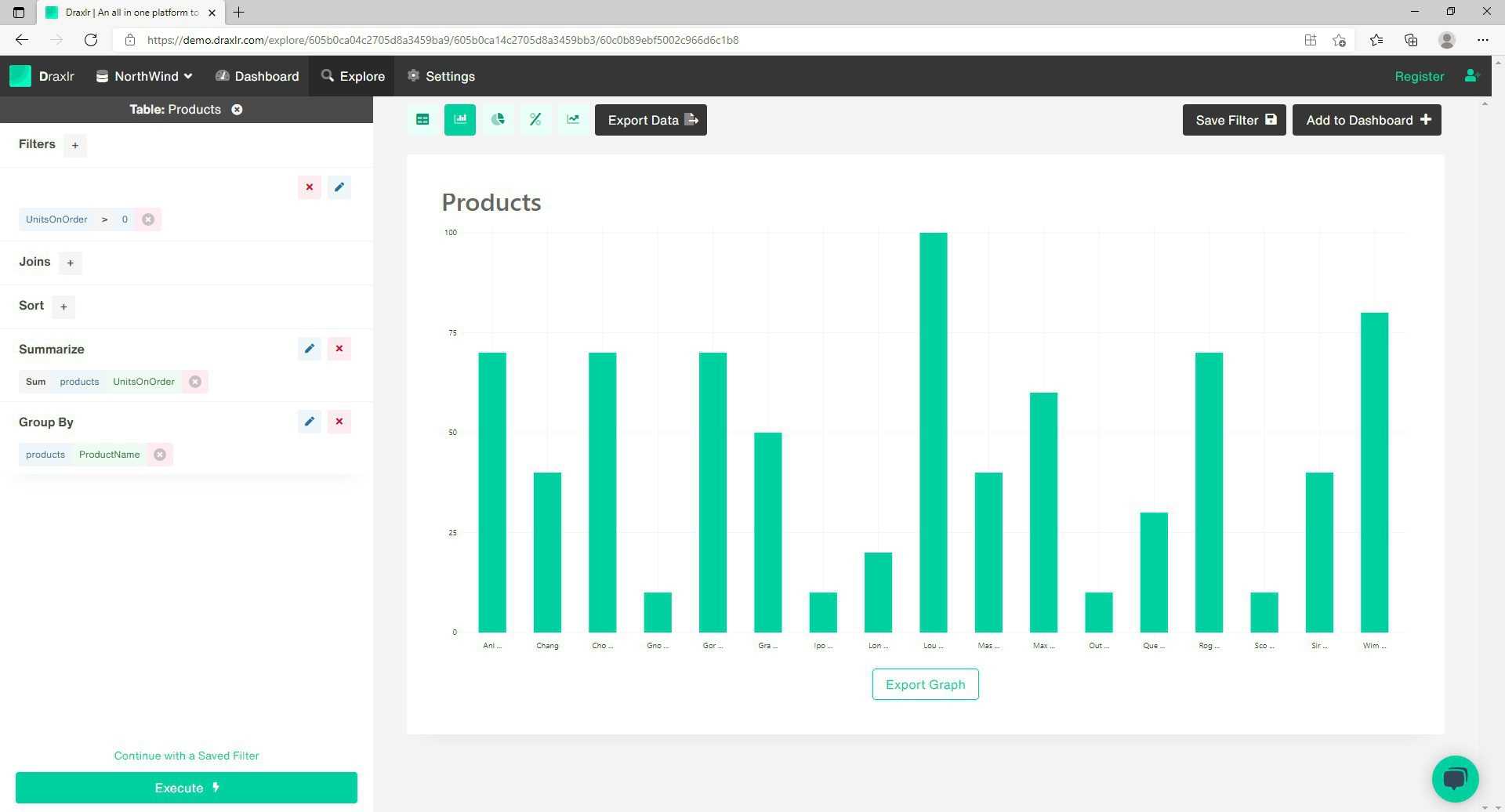Delete the Summarize section
Image resolution: width=1505 pixels, height=812 pixels.
point(339,349)
